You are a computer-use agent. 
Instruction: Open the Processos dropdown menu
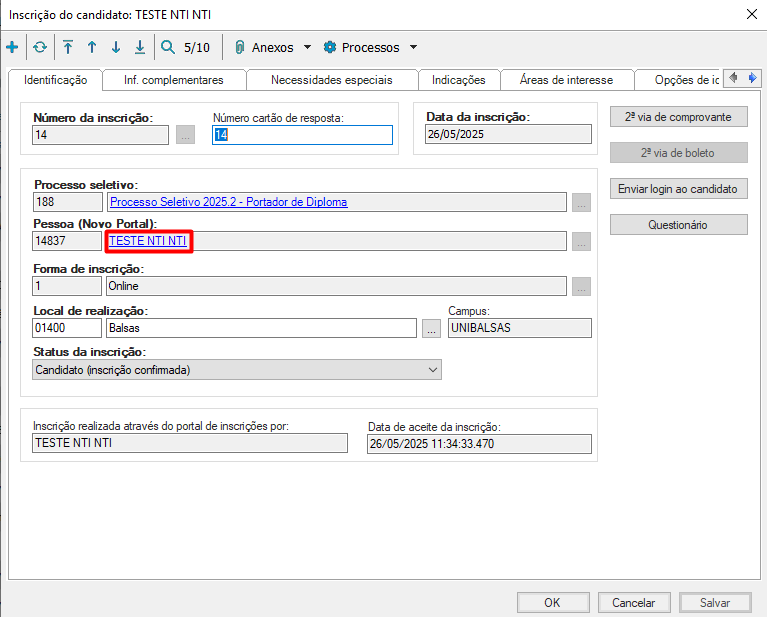370,47
